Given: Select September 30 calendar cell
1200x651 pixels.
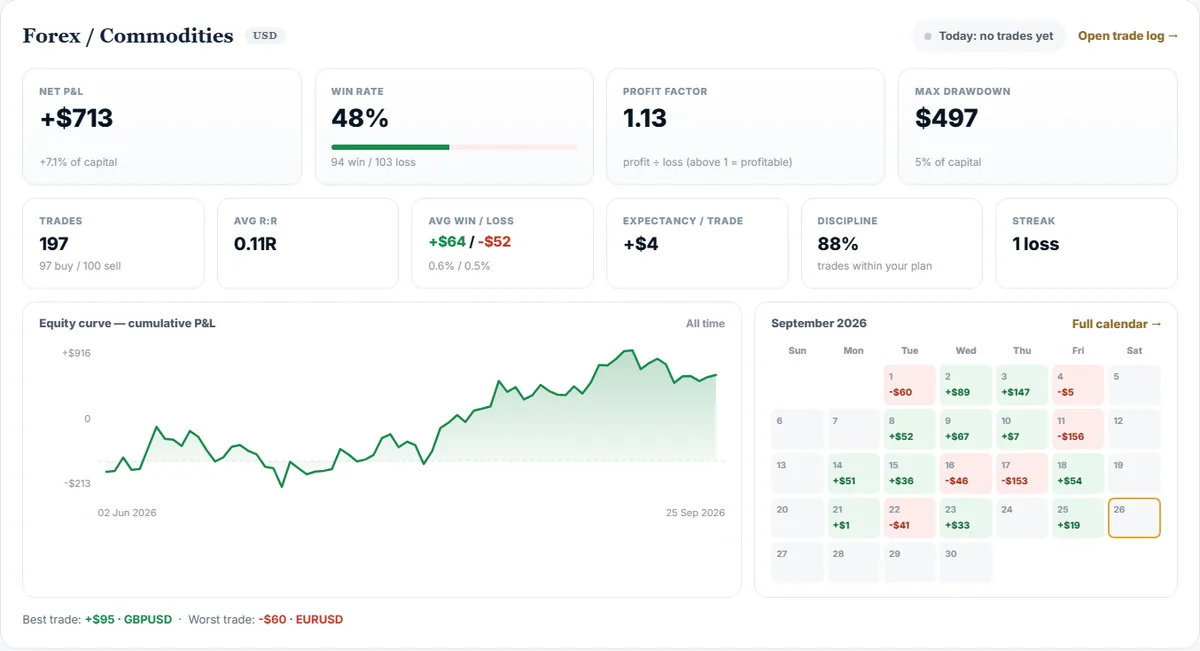Looking at the screenshot, I should pyautogui.click(x=966, y=562).
